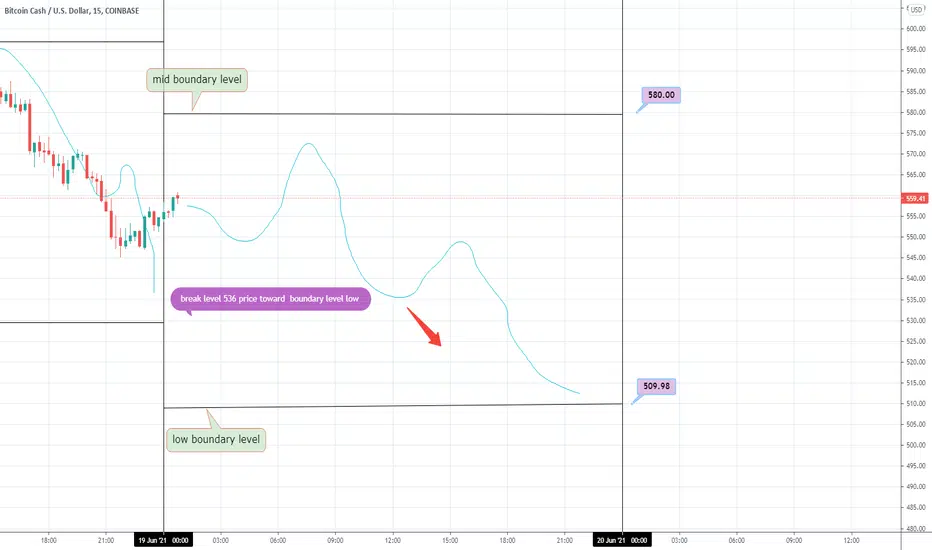Click the purple 'break level 536' callout
Screen dimensions: 932x550
[270, 298]
